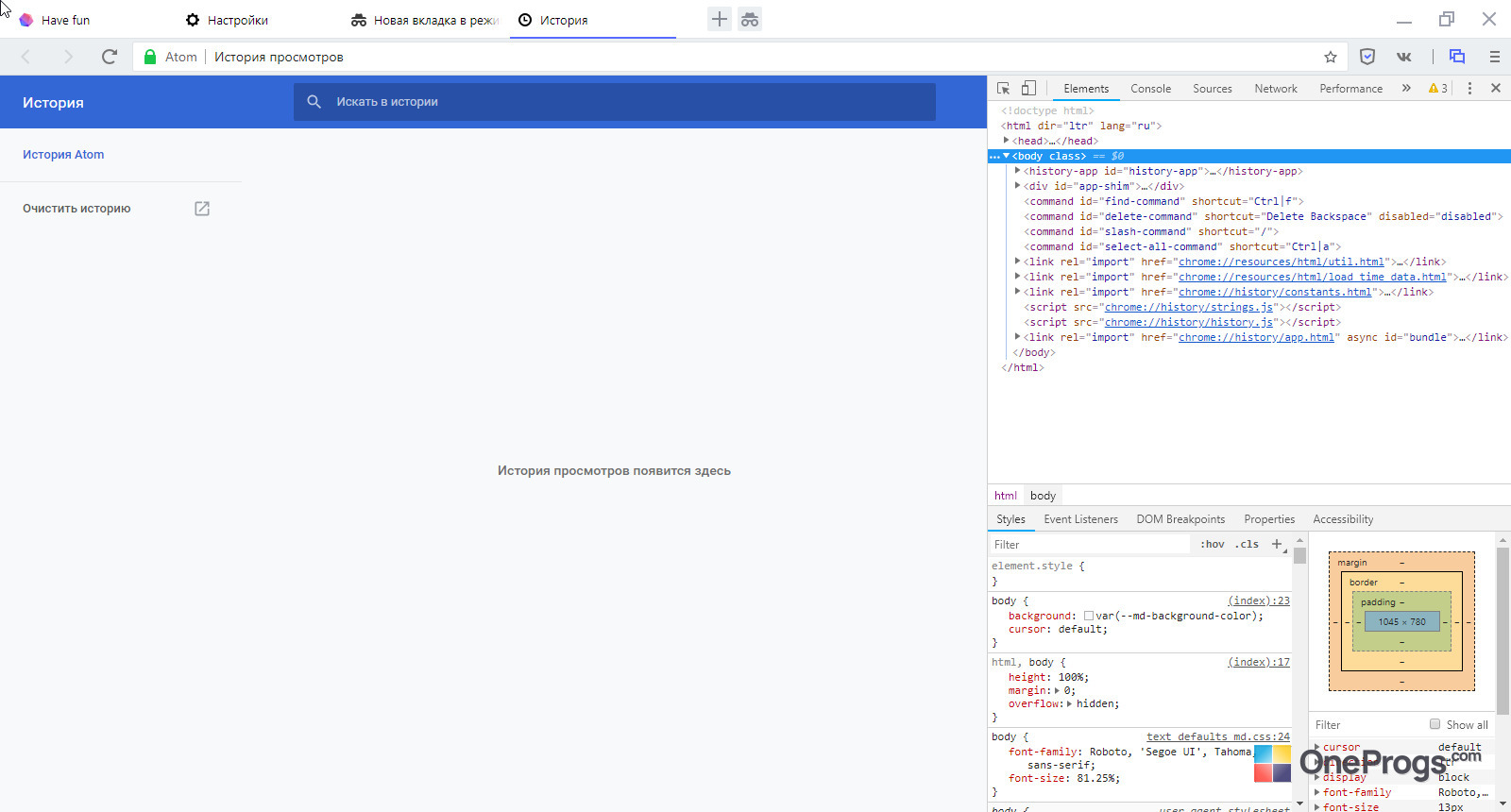Open the shield protection icon
The width and height of the screenshot is (1511, 812).
(1367, 57)
